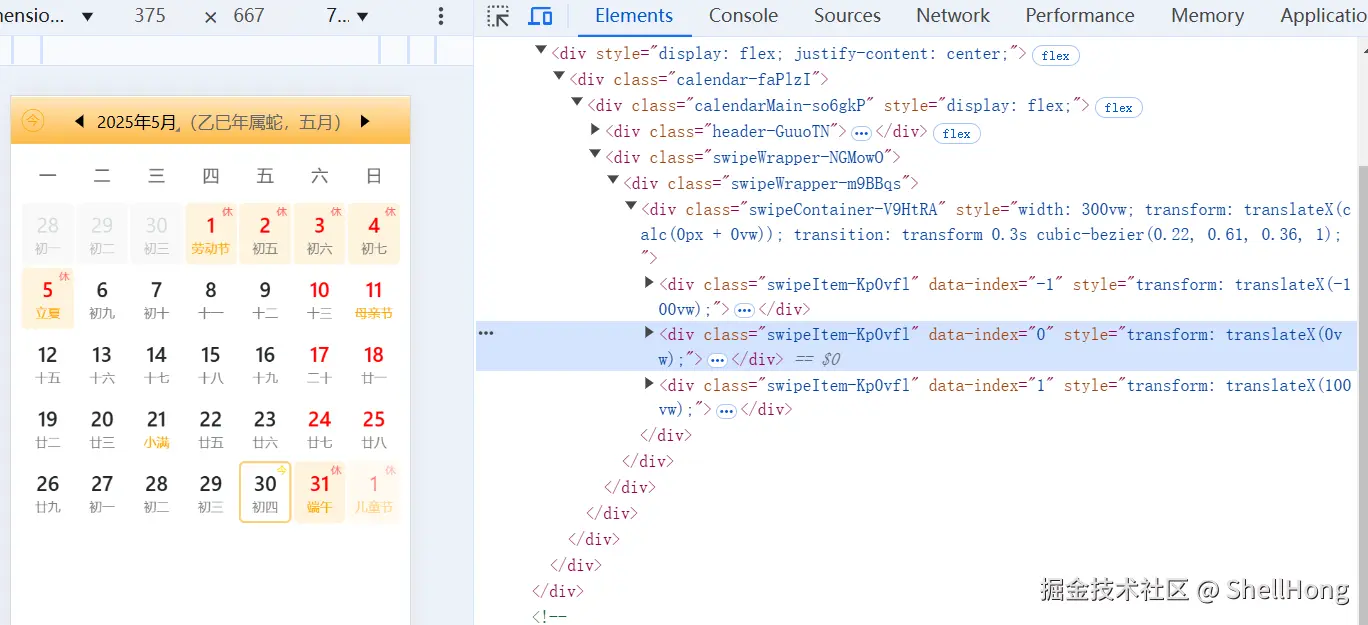Select May 15 十八 date cell
Image resolution: width=1368 pixels, height=625 pixels.
(211, 363)
